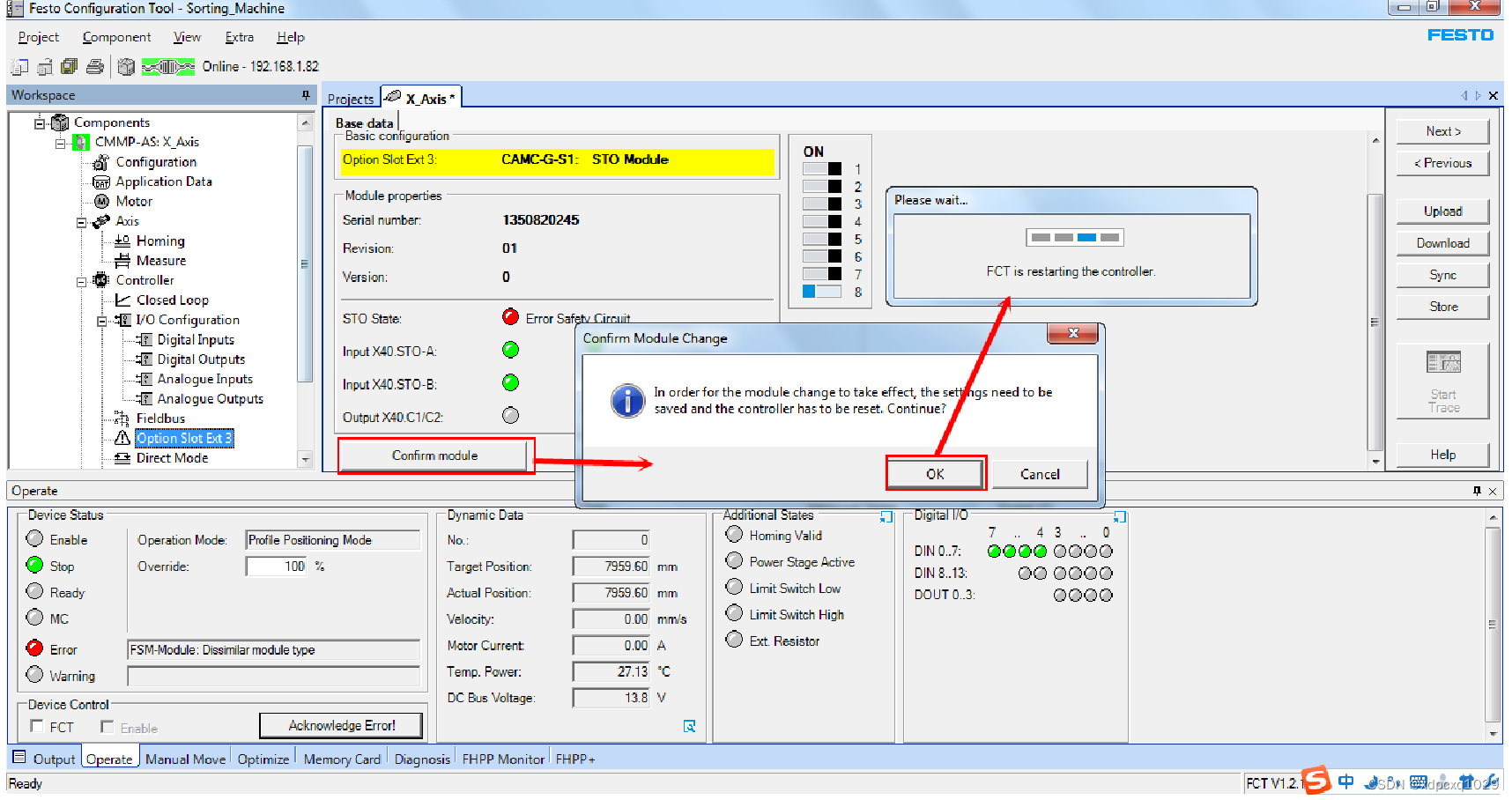Toggle DIP switch 5
Viewport: 1512px width, 800px height.
(x=822, y=239)
